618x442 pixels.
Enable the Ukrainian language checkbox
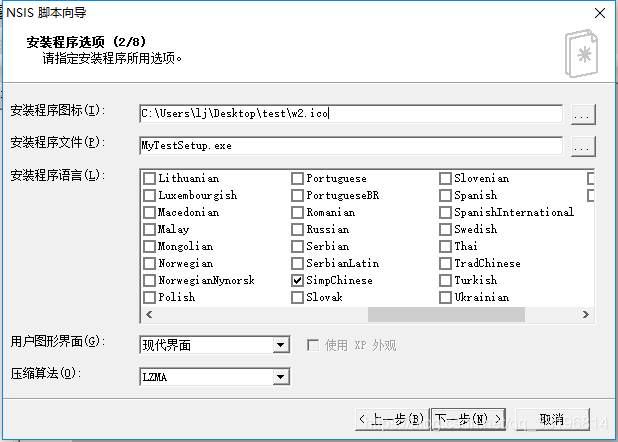tap(445, 297)
